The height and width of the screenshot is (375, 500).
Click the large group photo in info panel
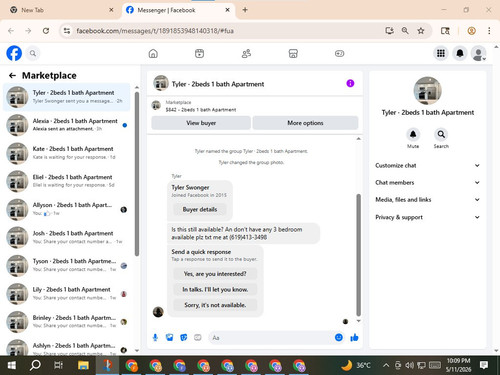pyautogui.click(x=427, y=91)
